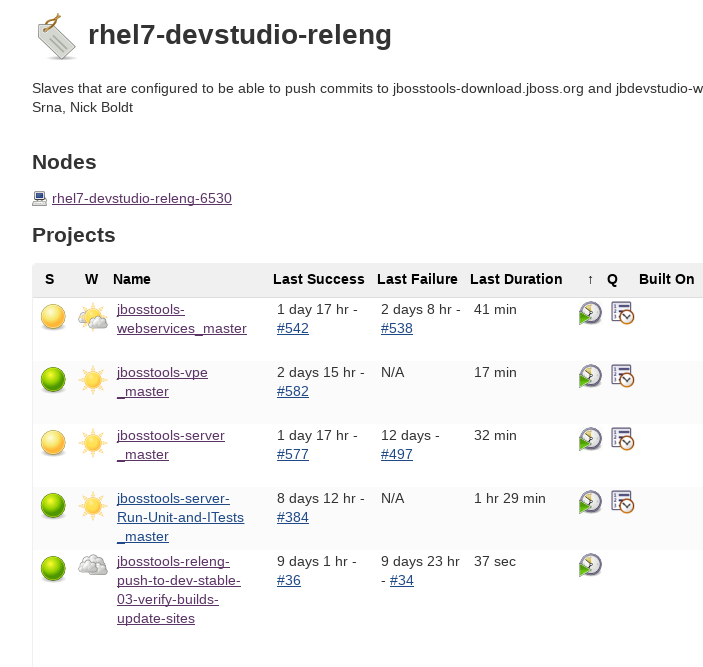Open last success build #542
Screen dimensions: 703x667
pos(292,328)
